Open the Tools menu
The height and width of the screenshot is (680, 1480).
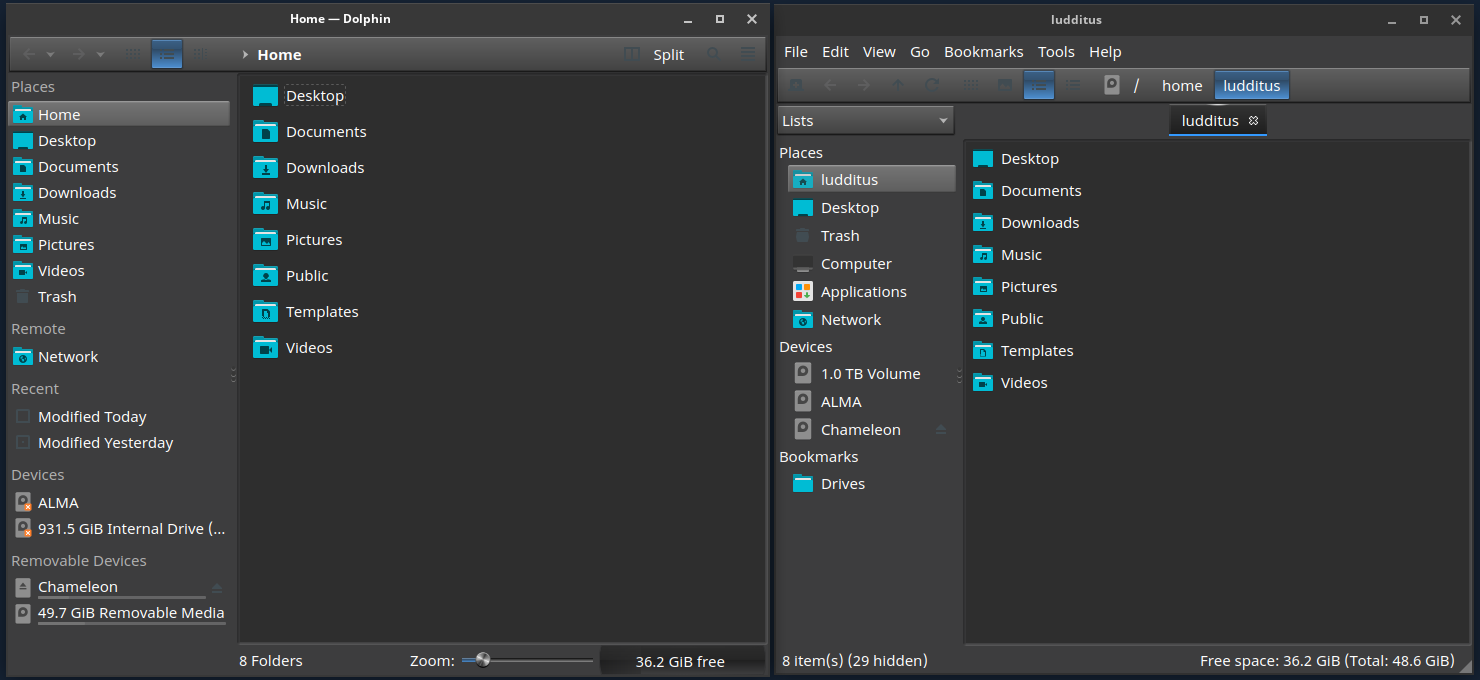click(1056, 52)
